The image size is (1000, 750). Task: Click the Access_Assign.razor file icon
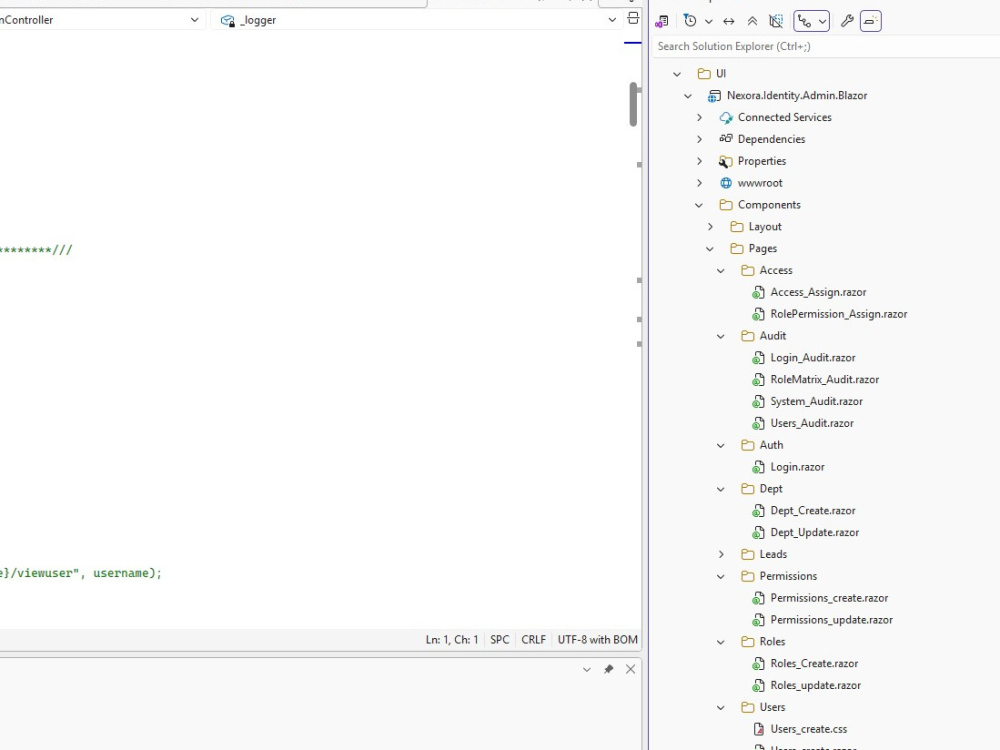(758, 292)
